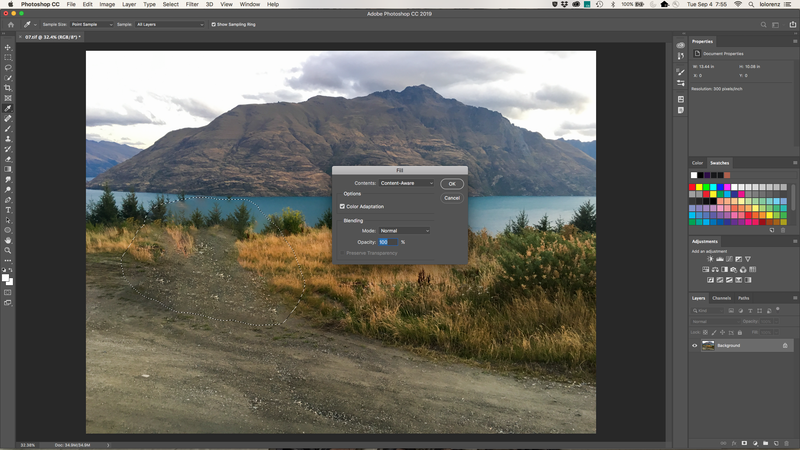Reset default foreground and background colors

point(4,270)
